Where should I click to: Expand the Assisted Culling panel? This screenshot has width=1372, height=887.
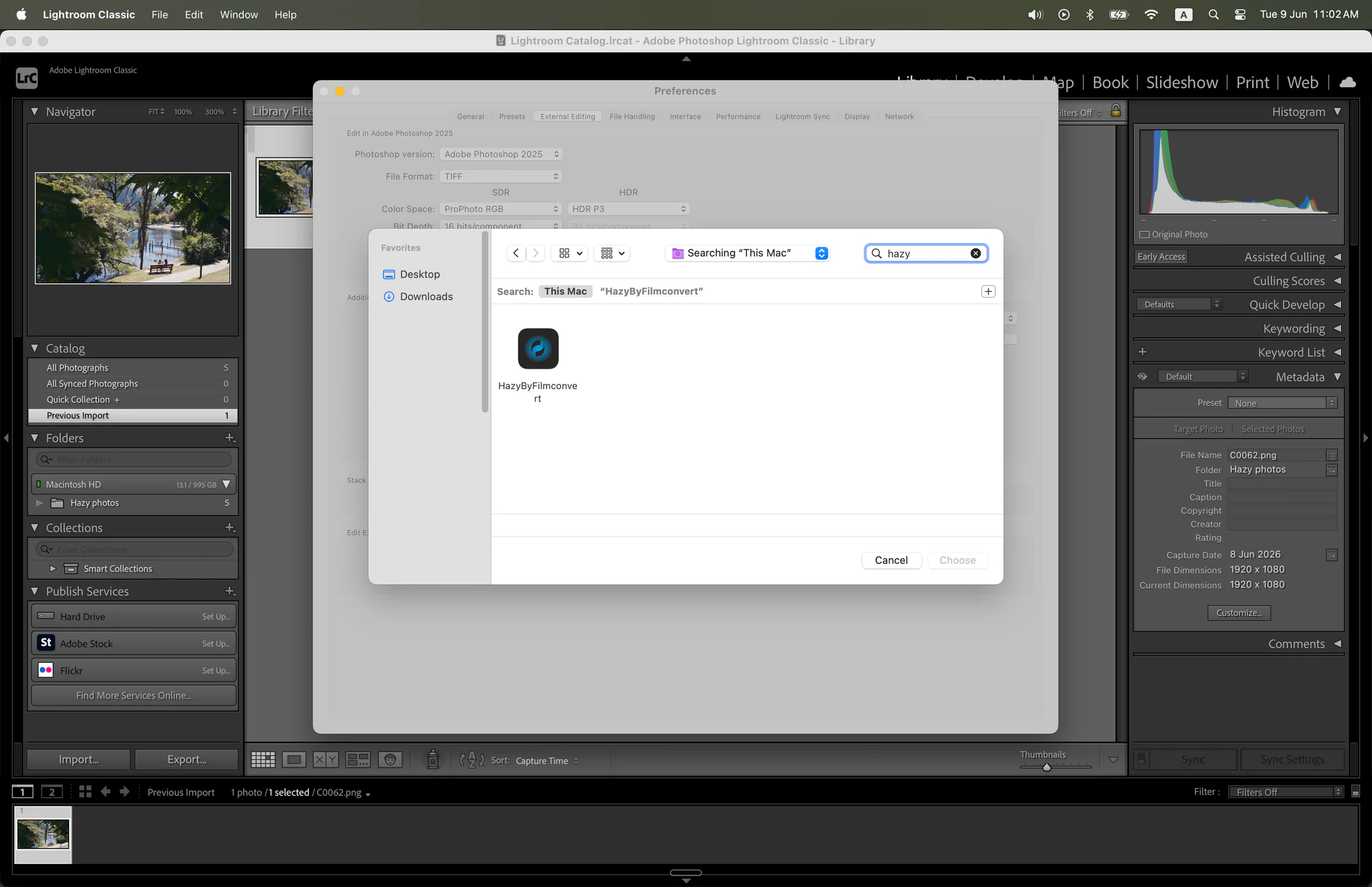tap(1337, 257)
